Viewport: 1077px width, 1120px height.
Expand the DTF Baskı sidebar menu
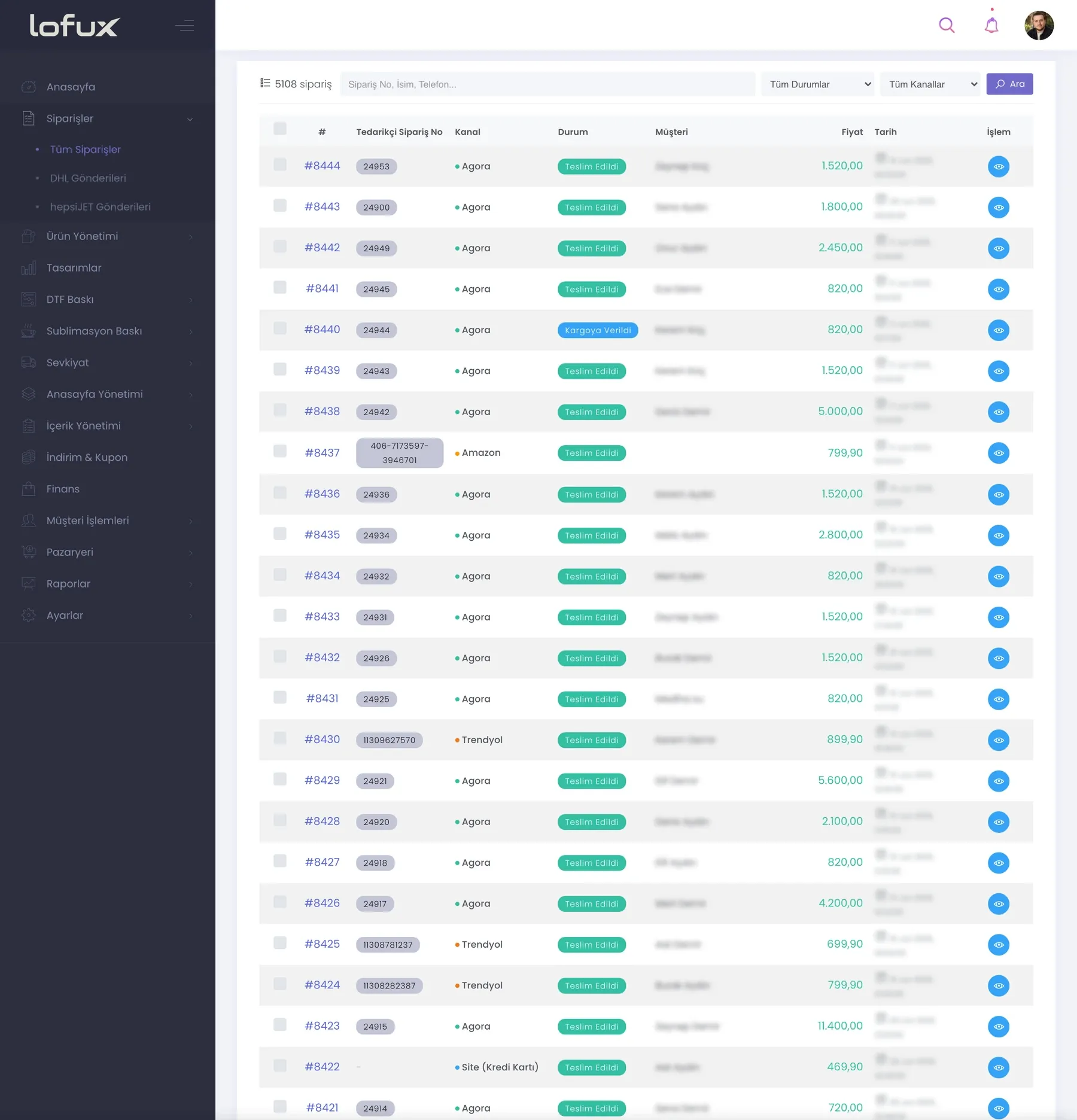click(108, 299)
